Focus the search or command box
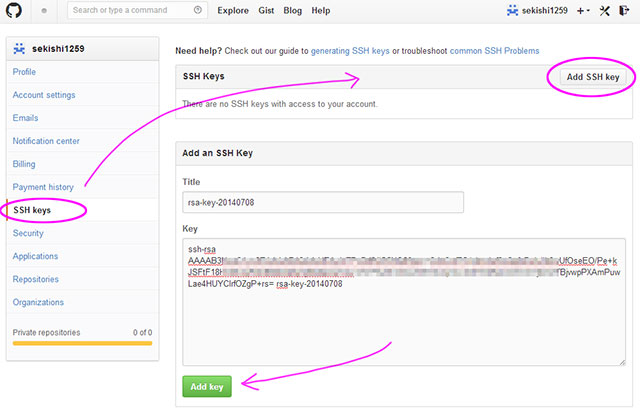640x414 pixels. 137,10
